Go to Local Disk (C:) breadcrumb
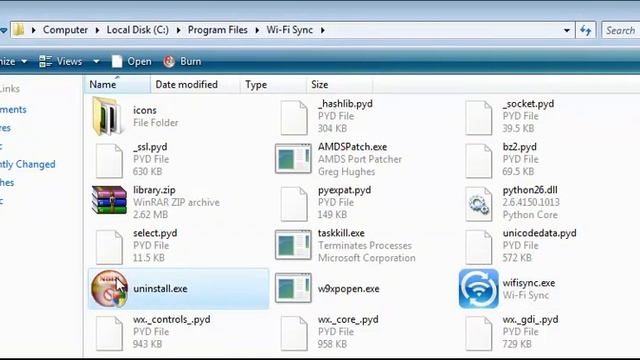Screen dimensions: 640x360 tap(138, 30)
